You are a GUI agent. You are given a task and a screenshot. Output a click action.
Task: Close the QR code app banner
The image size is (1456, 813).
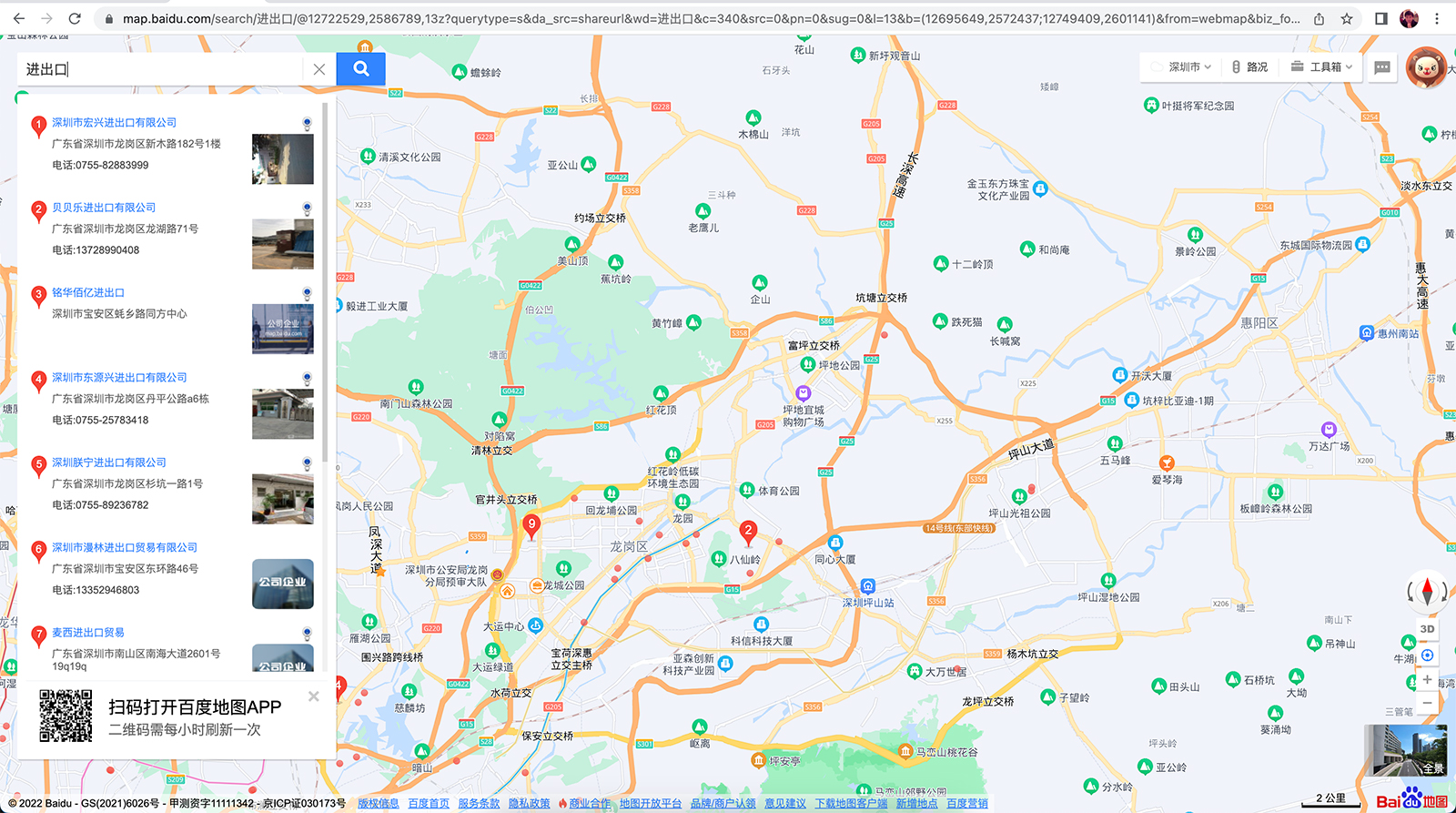[314, 696]
